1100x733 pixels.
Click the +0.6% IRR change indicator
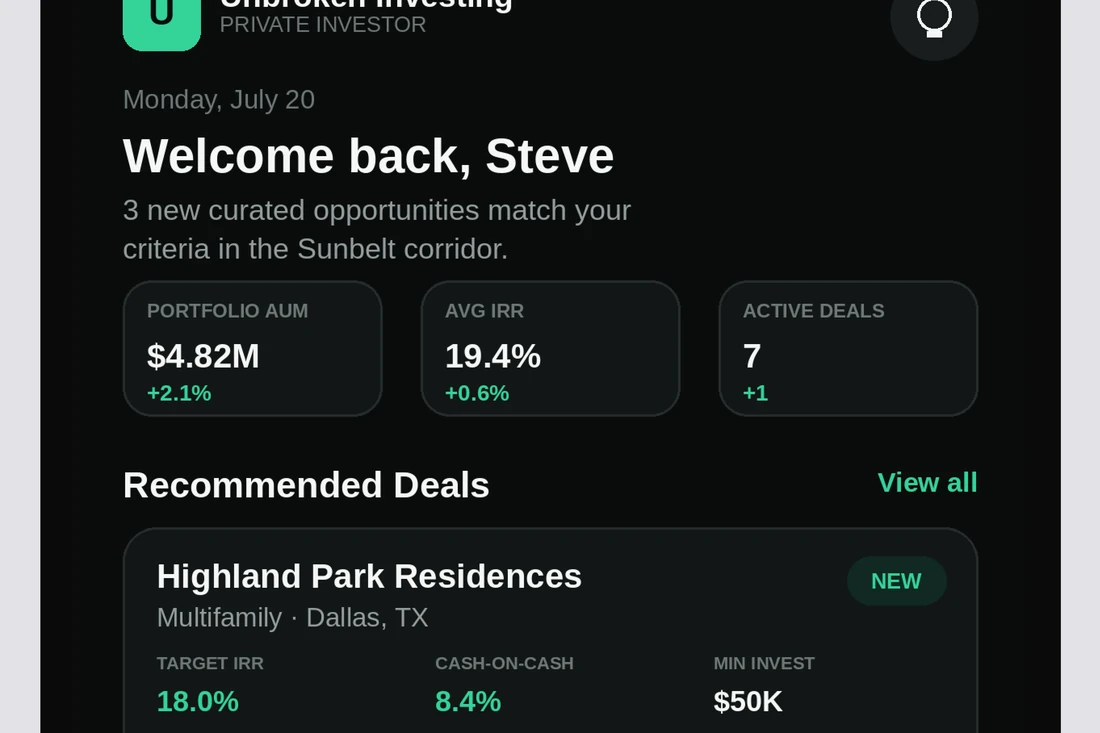(477, 394)
